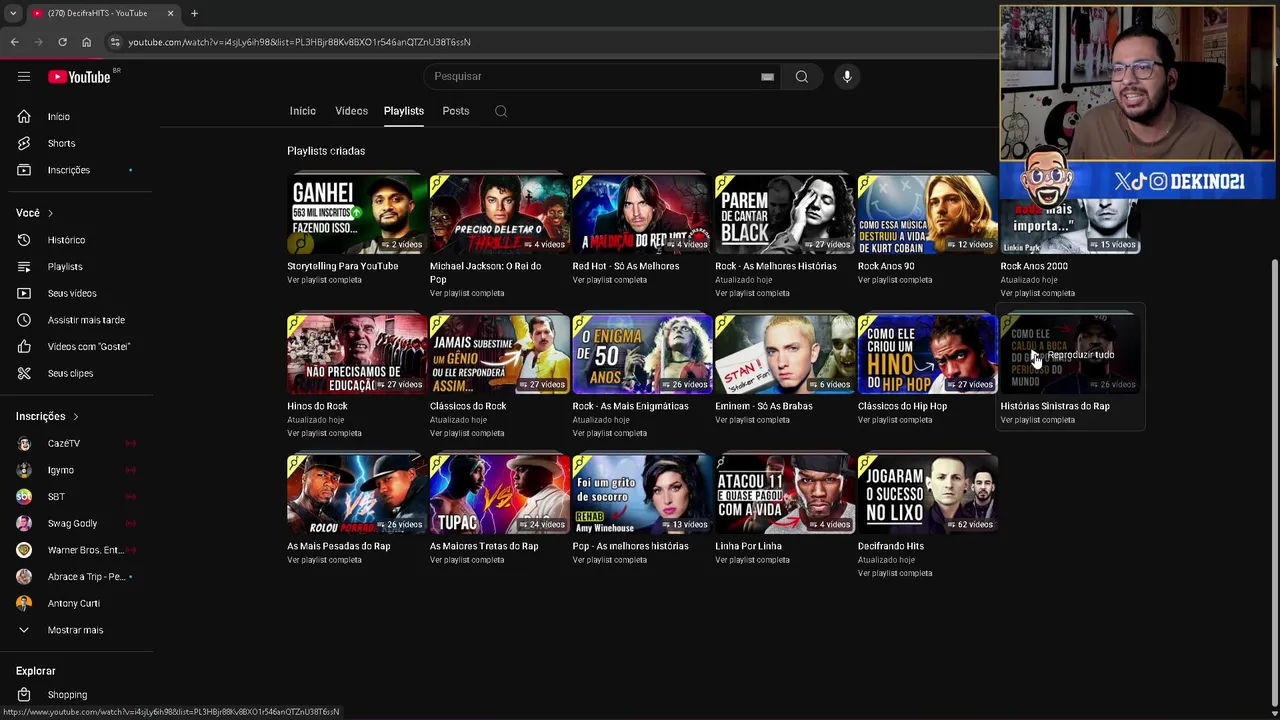Open Rock Anos 90 playlist thumbnail
This screenshot has height=720, width=1280.
927,214
